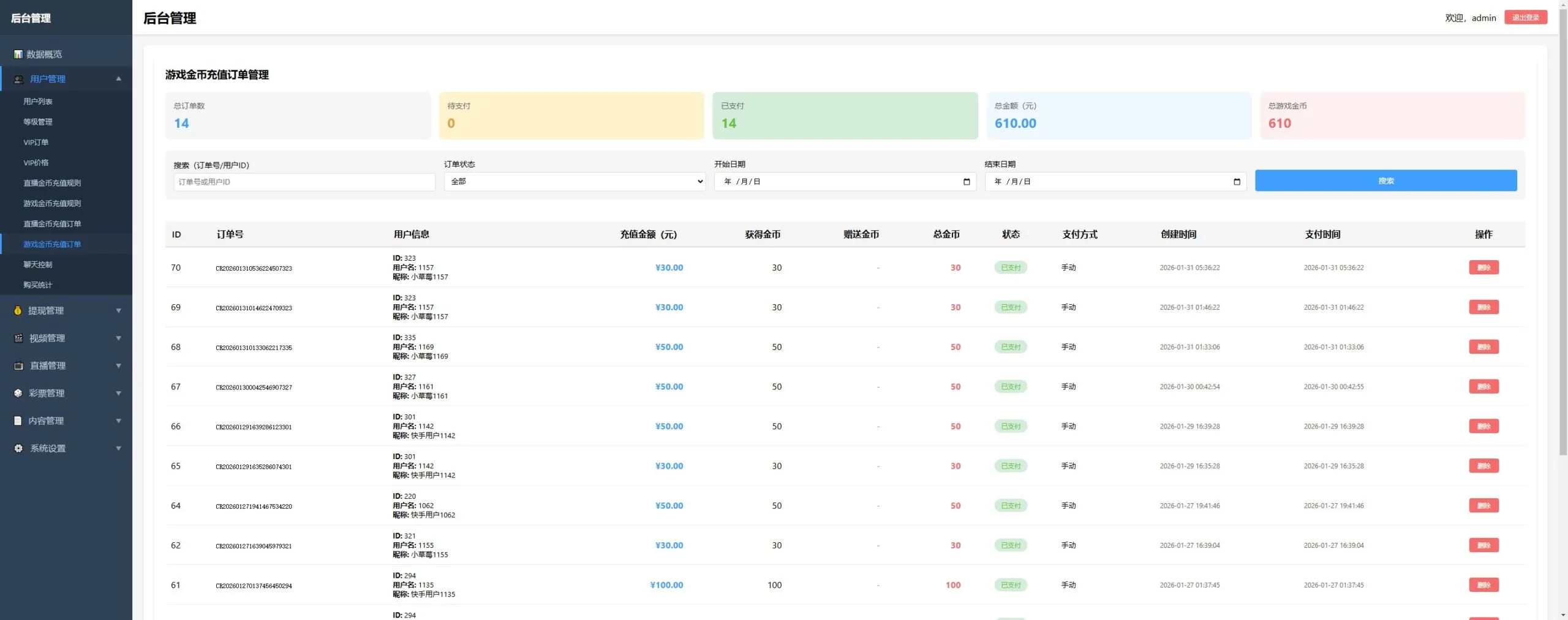This screenshot has height=620, width=1568.
Task: Click the 提现管理 money bag icon
Action: click(18, 310)
